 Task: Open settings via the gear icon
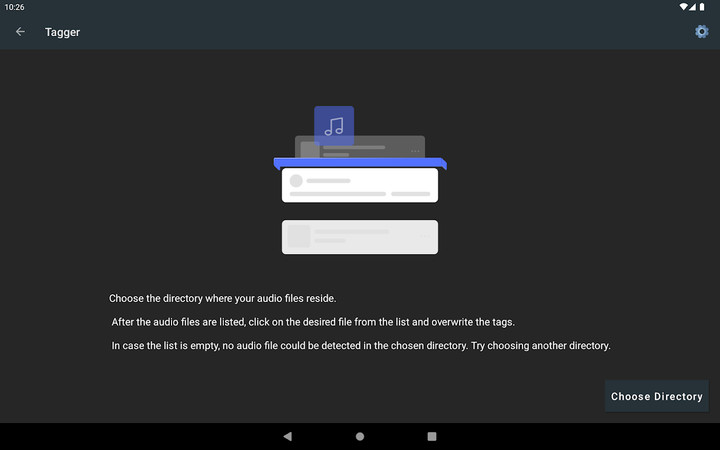coord(701,32)
